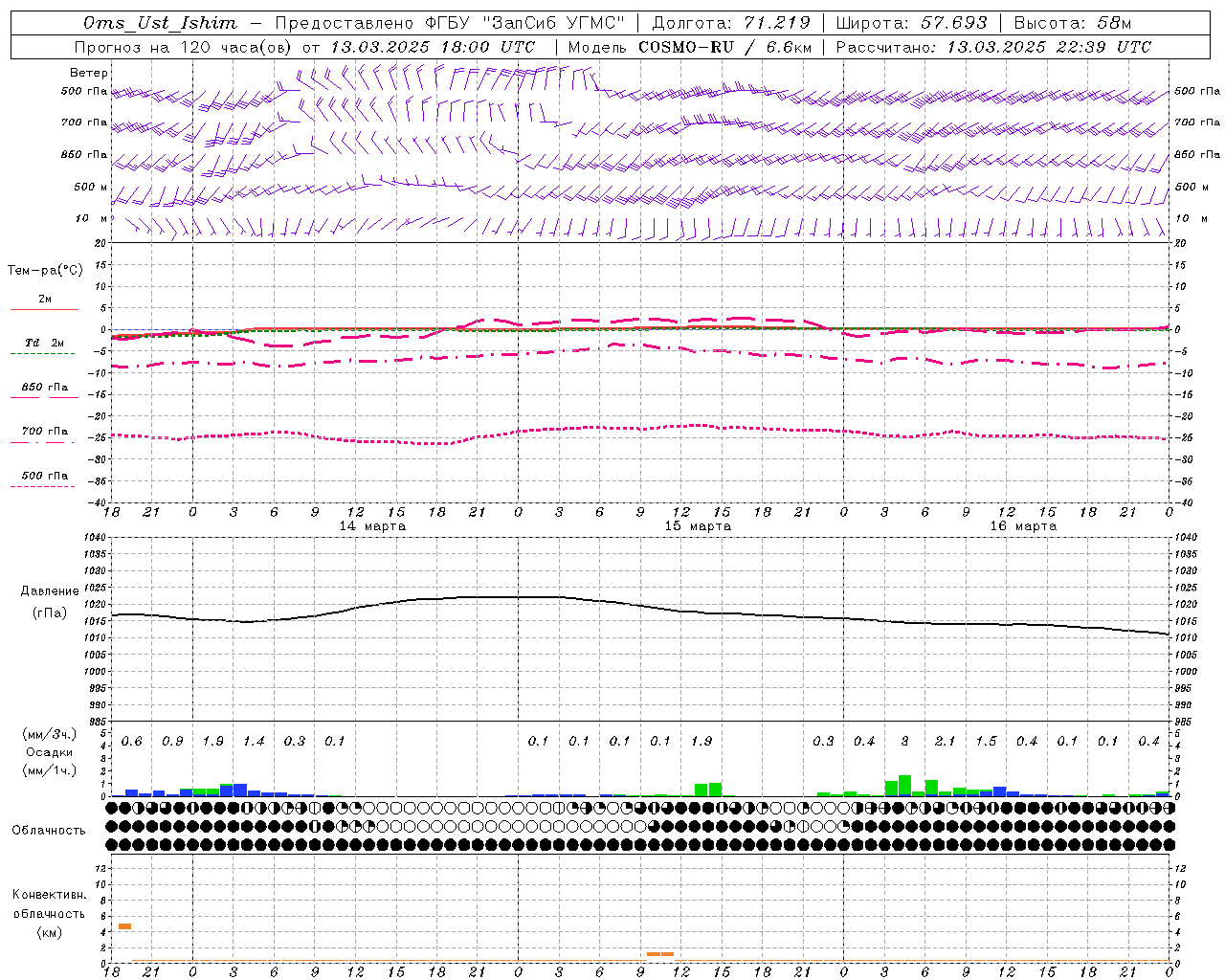
Task: Click the forecast start text 13.03.2025 18:00 UTC
Action: pyautogui.click(x=433, y=47)
